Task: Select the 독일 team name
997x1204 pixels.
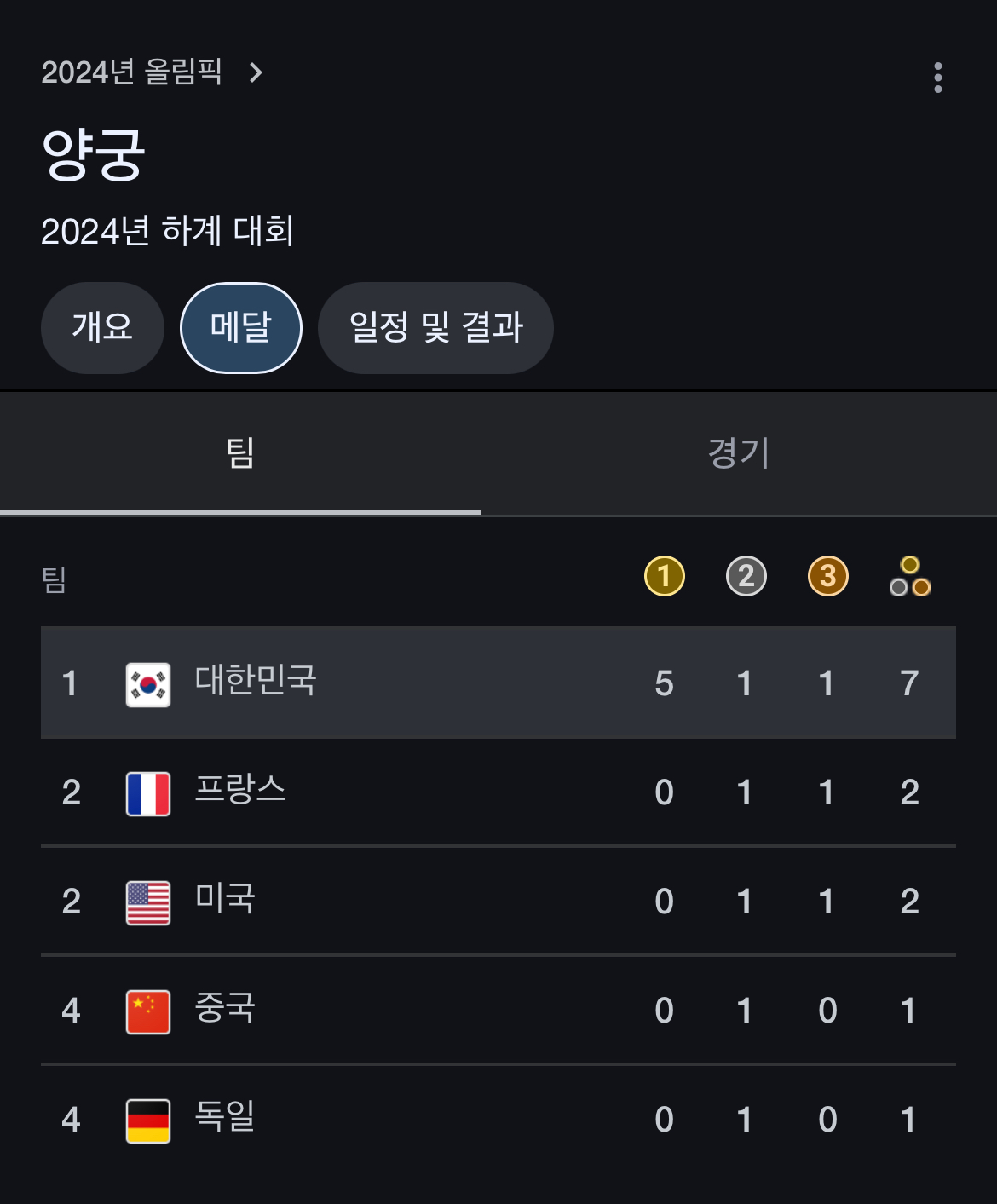Action: click(x=225, y=1116)
